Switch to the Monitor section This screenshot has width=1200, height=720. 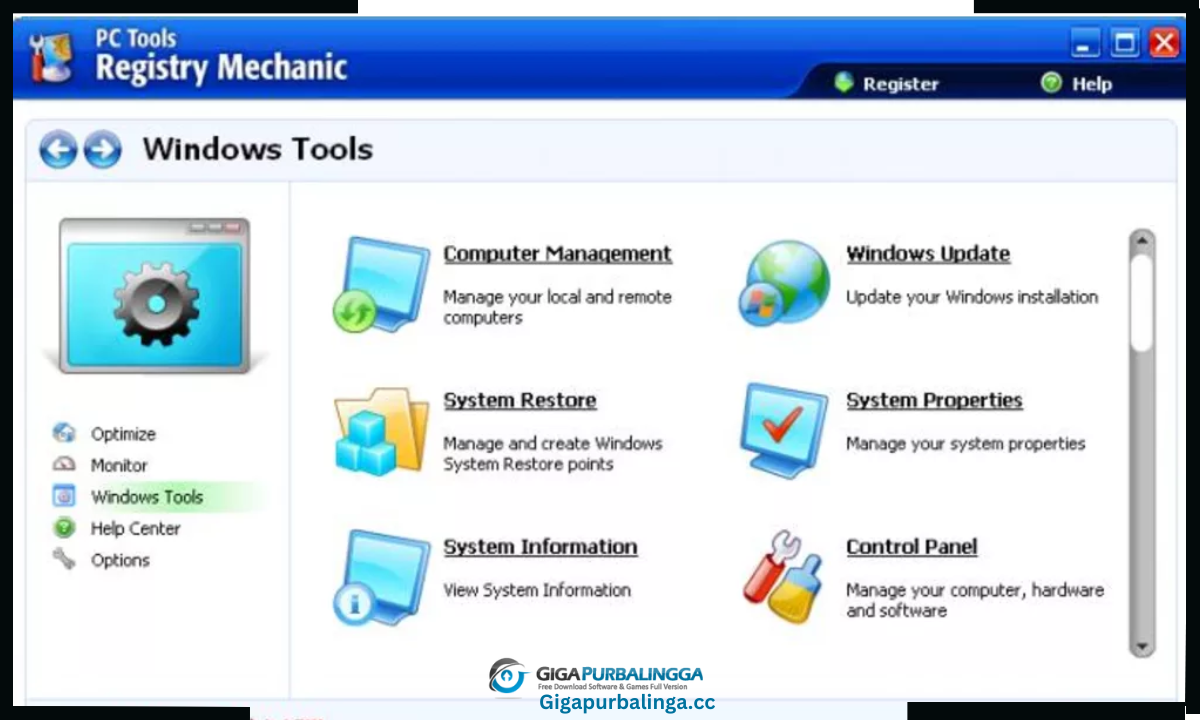[119, 465]
